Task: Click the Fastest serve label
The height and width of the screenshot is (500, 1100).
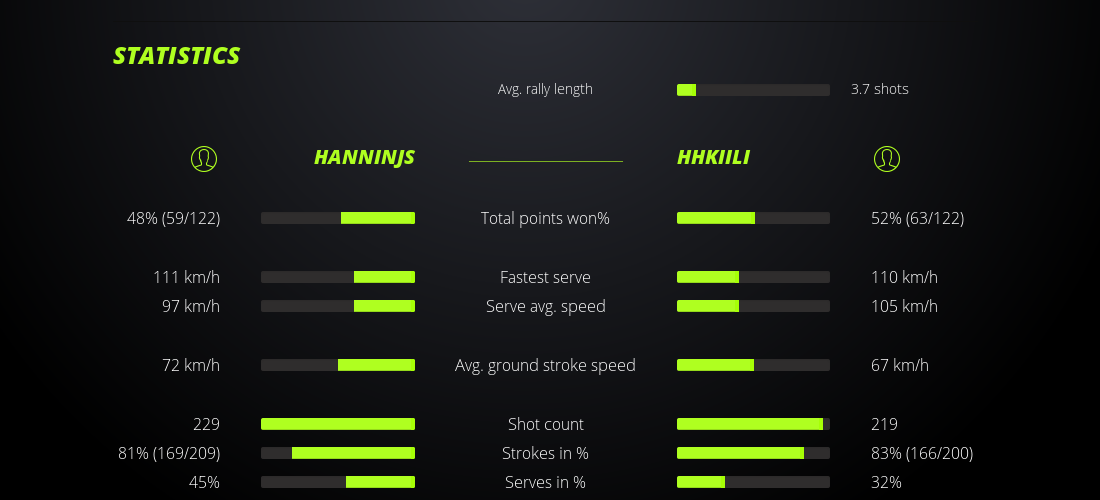Action: 545,277
